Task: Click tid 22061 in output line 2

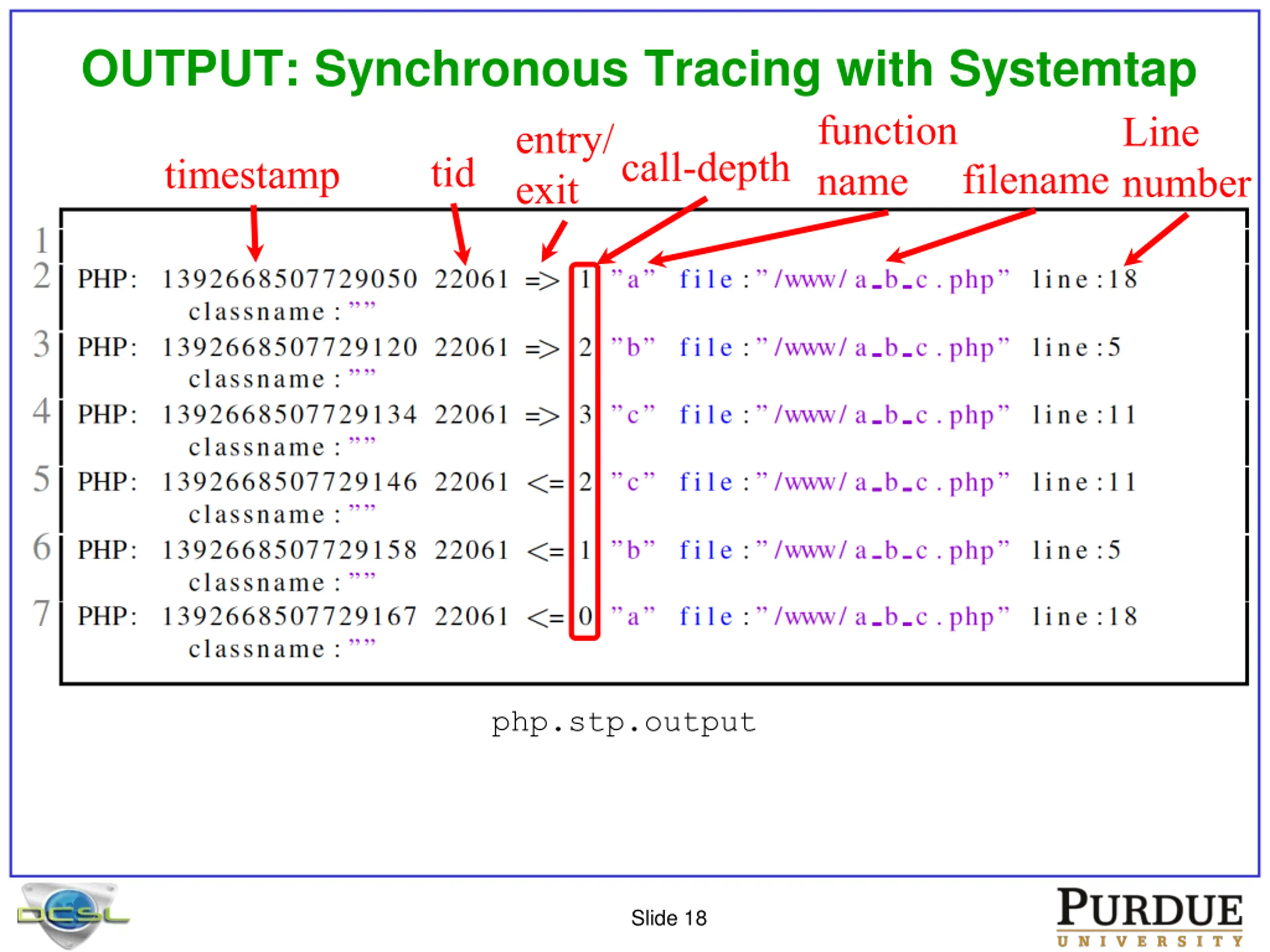Action: click(x=471, y=280)
